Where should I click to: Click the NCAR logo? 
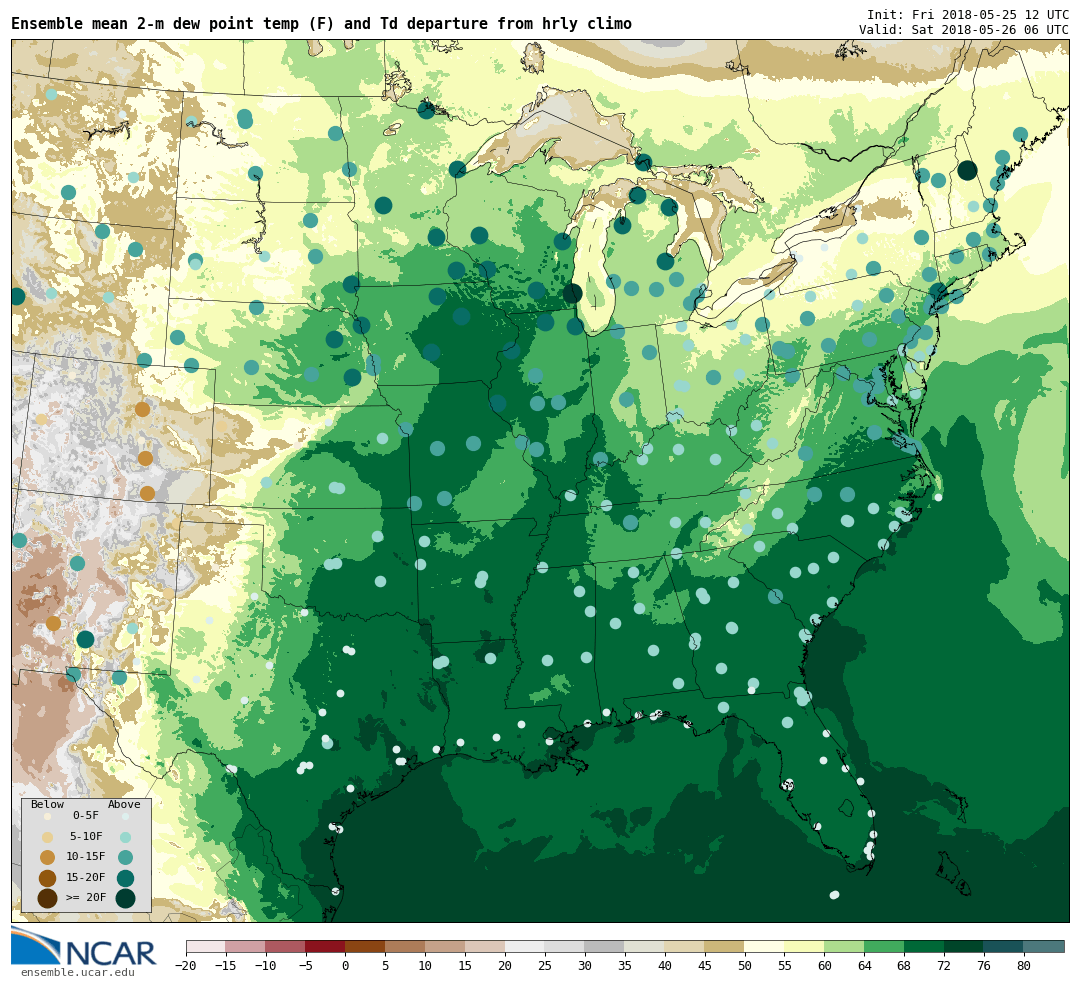coord(83,946)
